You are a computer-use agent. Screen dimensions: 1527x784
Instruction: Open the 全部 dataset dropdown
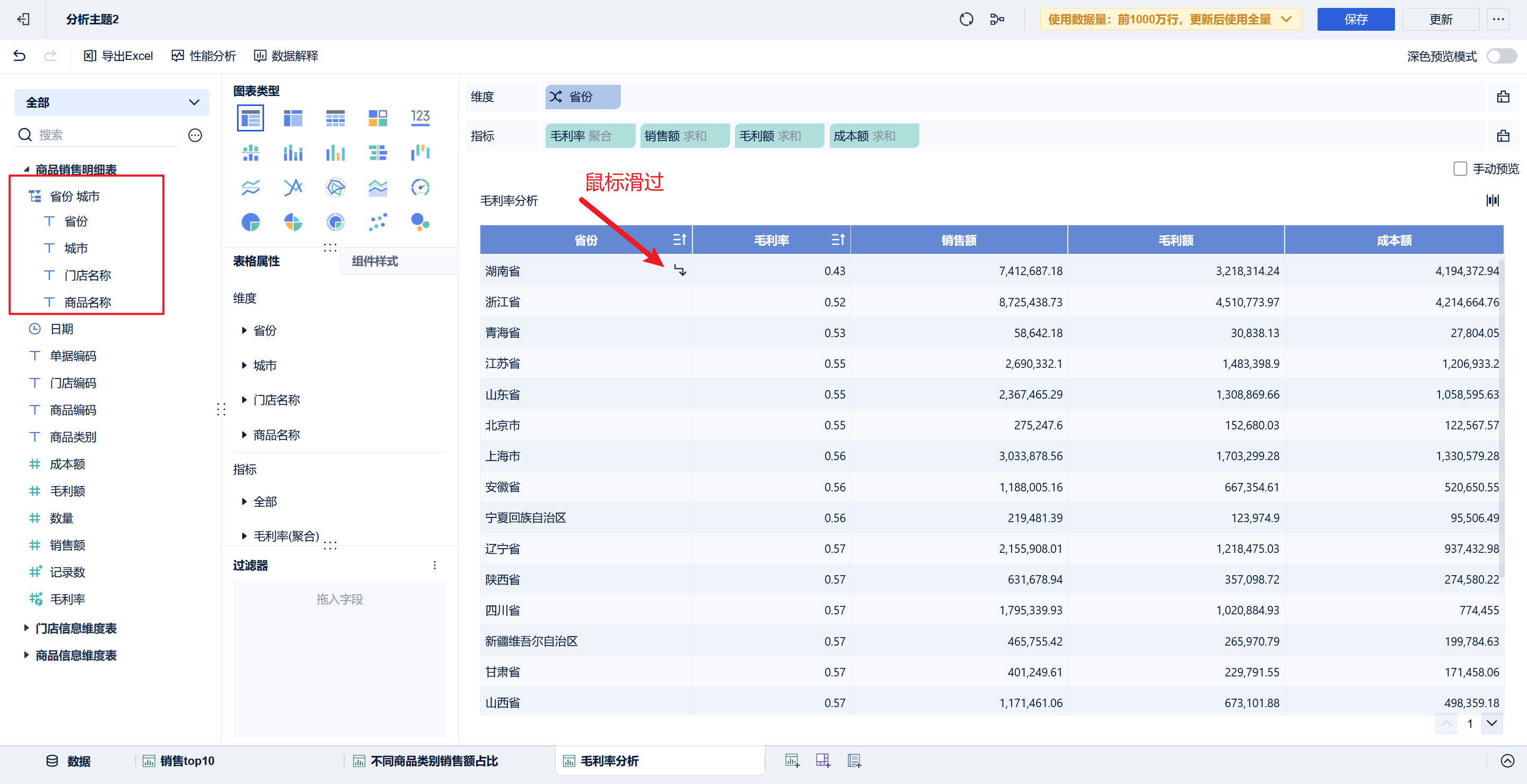coord(111,102)
